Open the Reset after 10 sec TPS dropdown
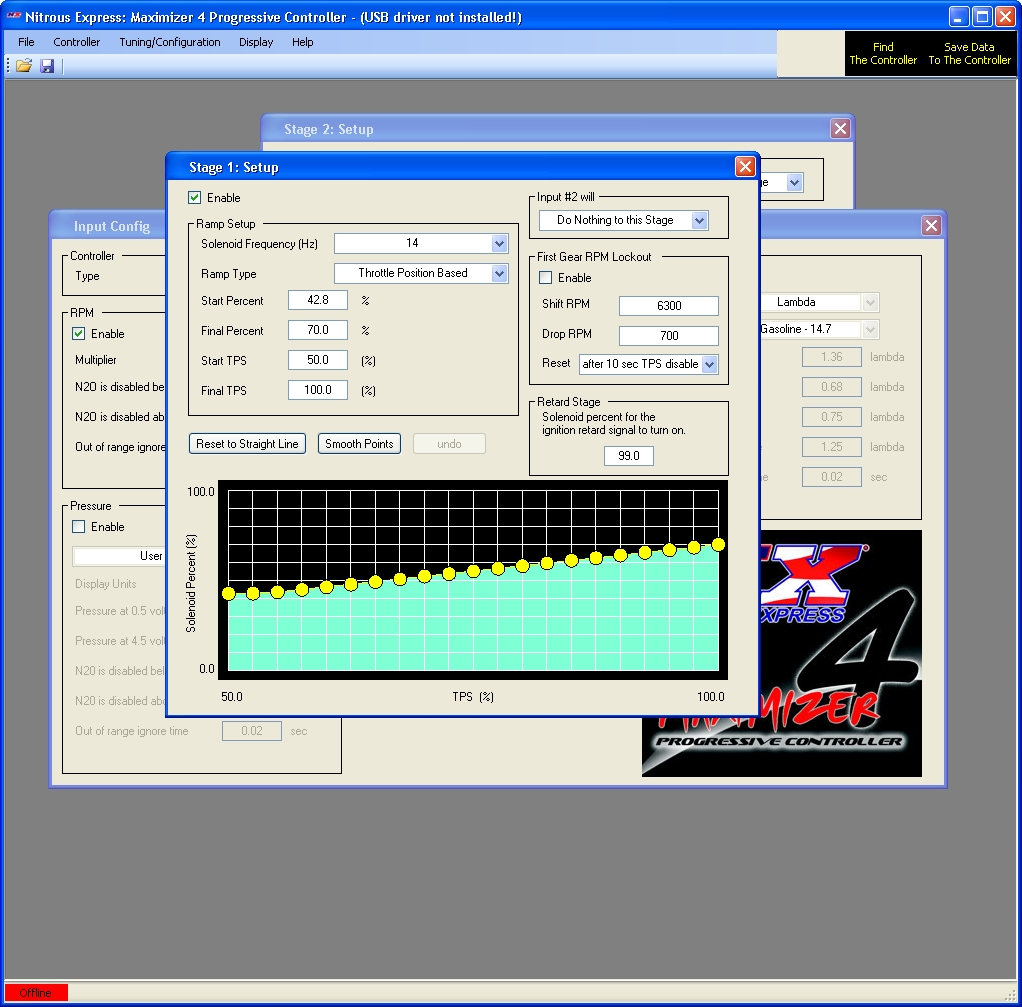Viewport: 1022px width, 1007px height. click(710, 364)
